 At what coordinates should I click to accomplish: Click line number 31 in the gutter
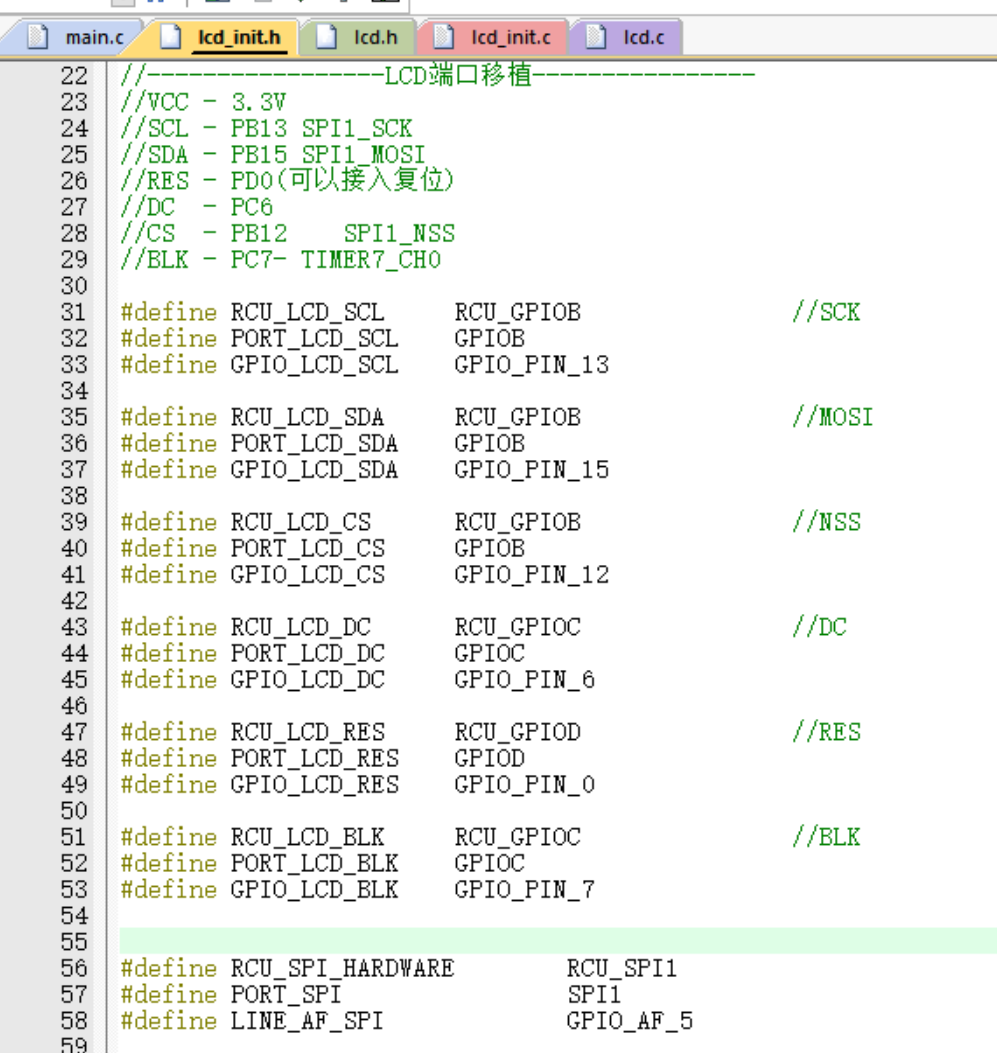pyautogui.click(x=74, y=312)
